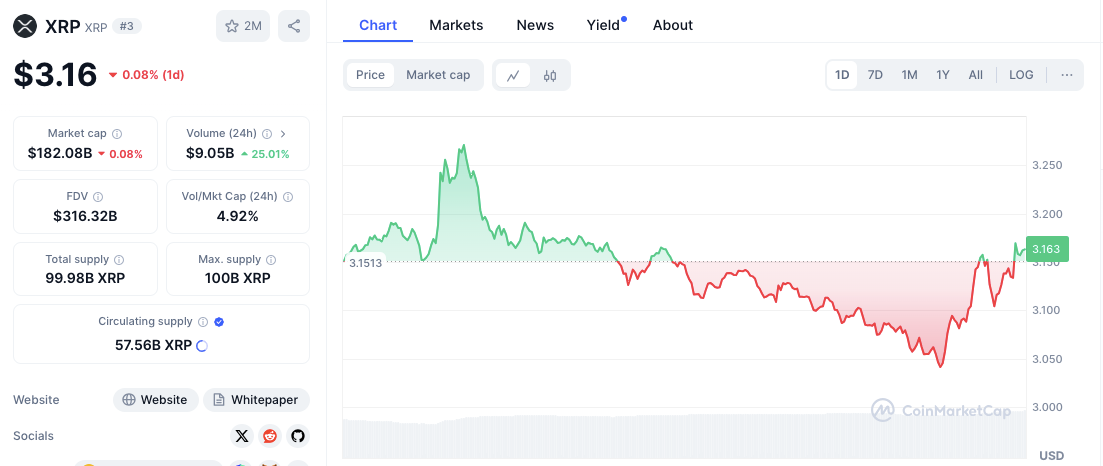Screen dimensions: 1103x466
Task: Show Total supply info icon
Action: pos(120,260)
